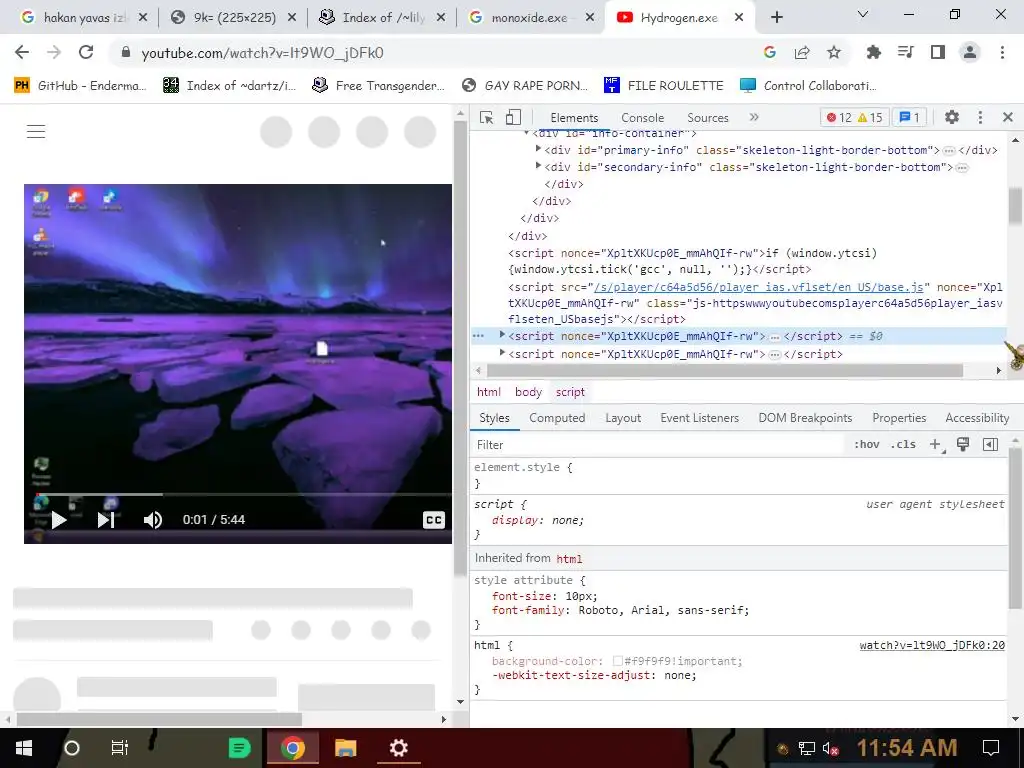
Task: Click the #f9f9f9 color swatch
Action: 617,661
